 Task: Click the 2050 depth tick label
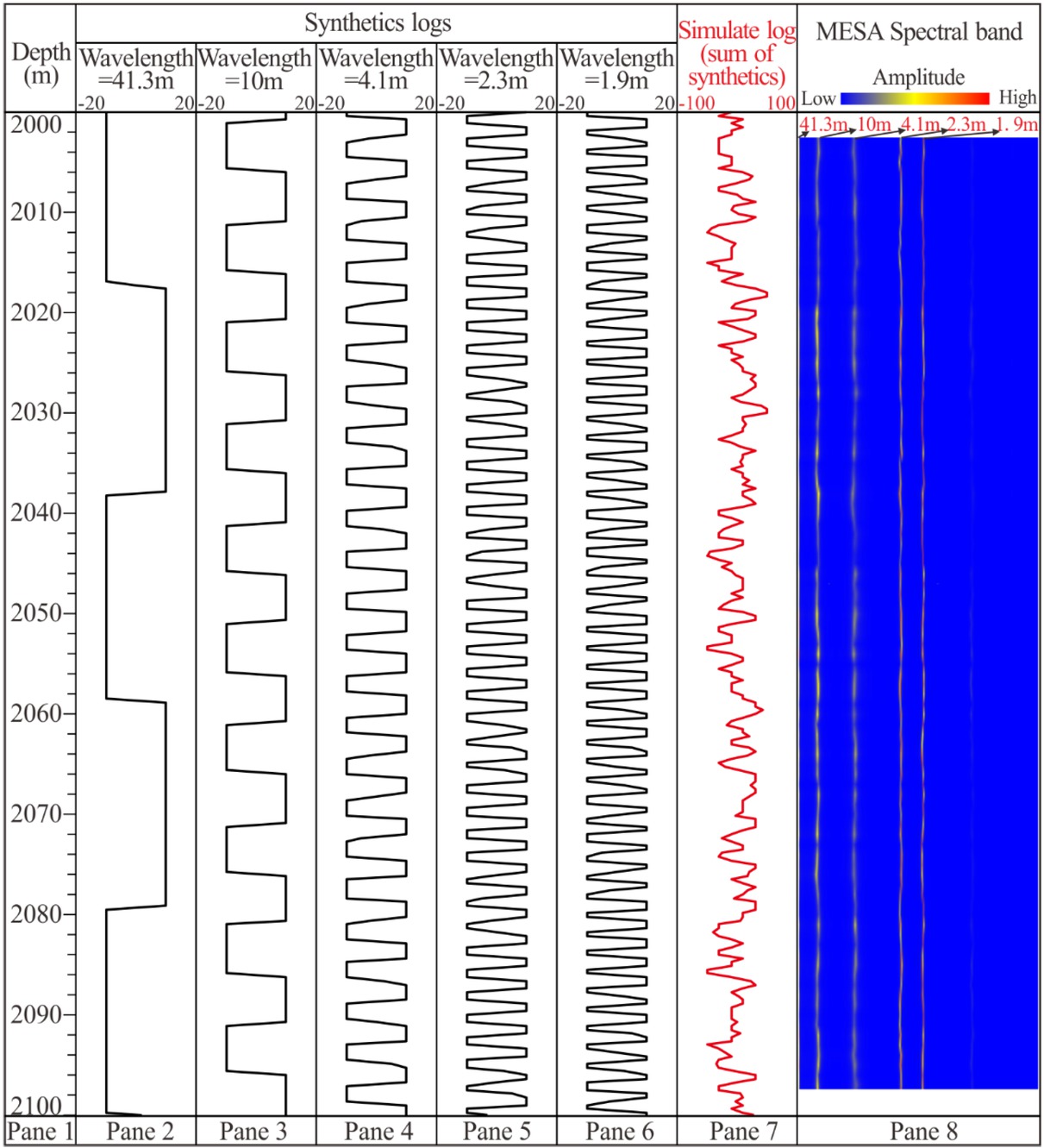tap(34, 613)
